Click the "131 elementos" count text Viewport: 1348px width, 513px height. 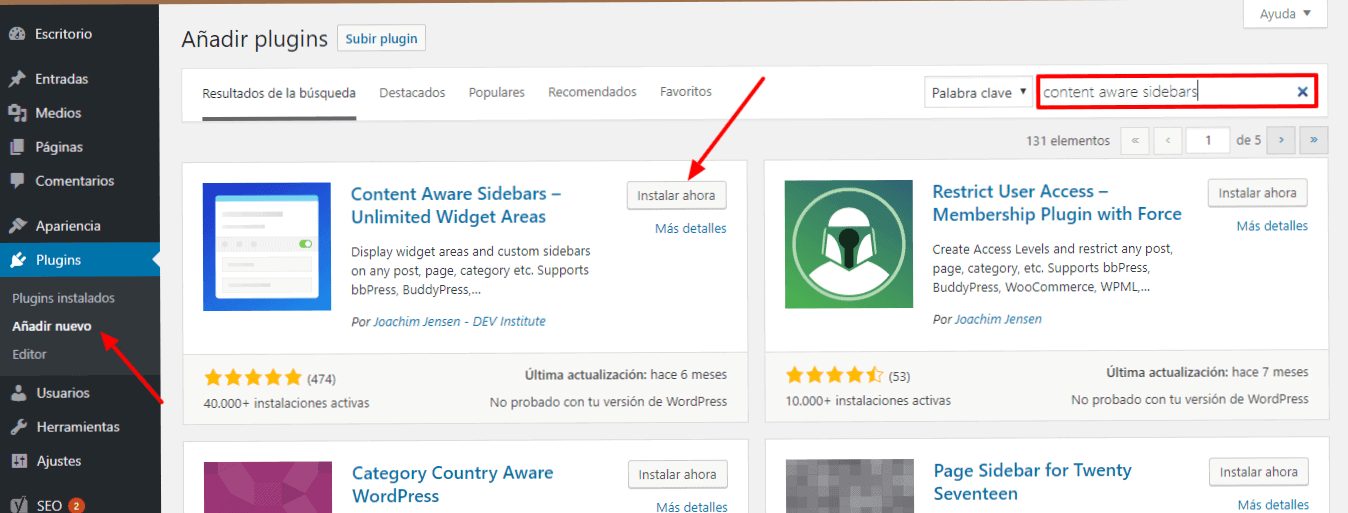coord(1068,141)
